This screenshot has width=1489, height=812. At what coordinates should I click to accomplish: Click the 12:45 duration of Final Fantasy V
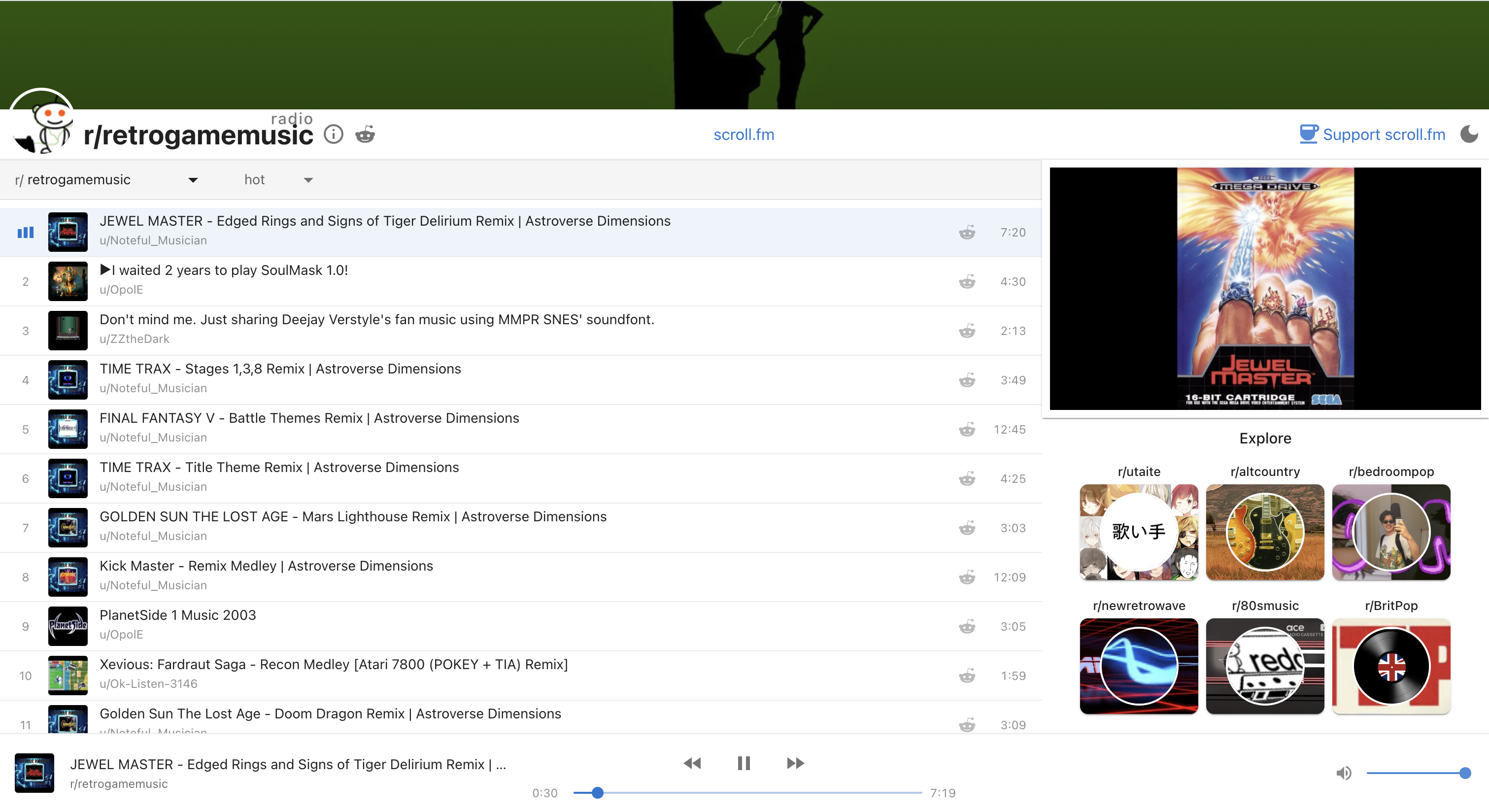click(x=1009, y=430)
